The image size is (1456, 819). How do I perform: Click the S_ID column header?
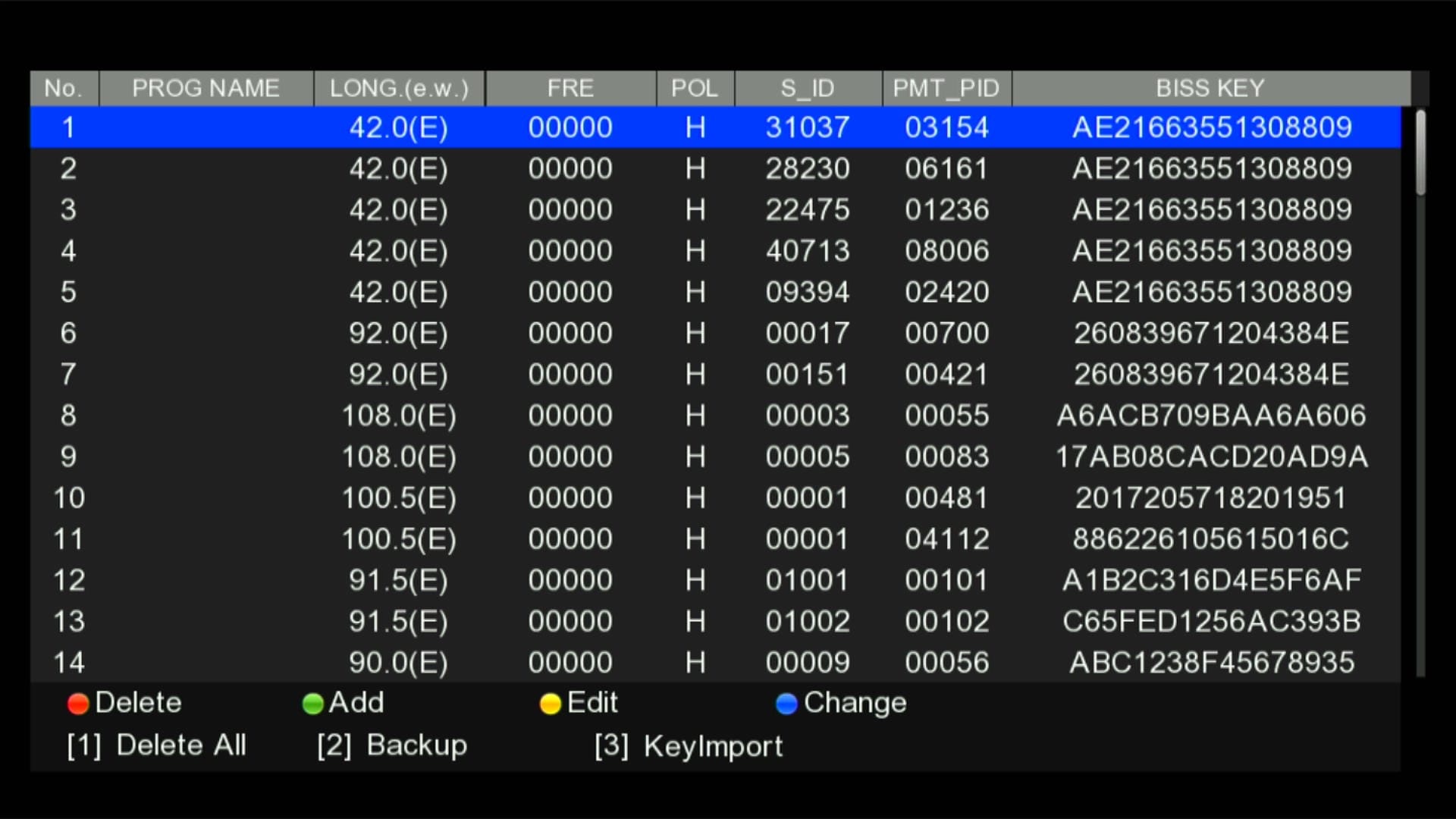tap(807, 88)
